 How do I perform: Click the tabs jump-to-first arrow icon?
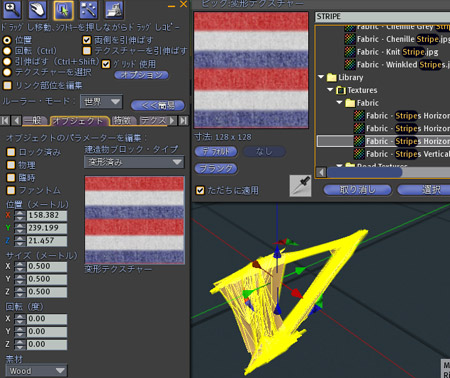5,120
